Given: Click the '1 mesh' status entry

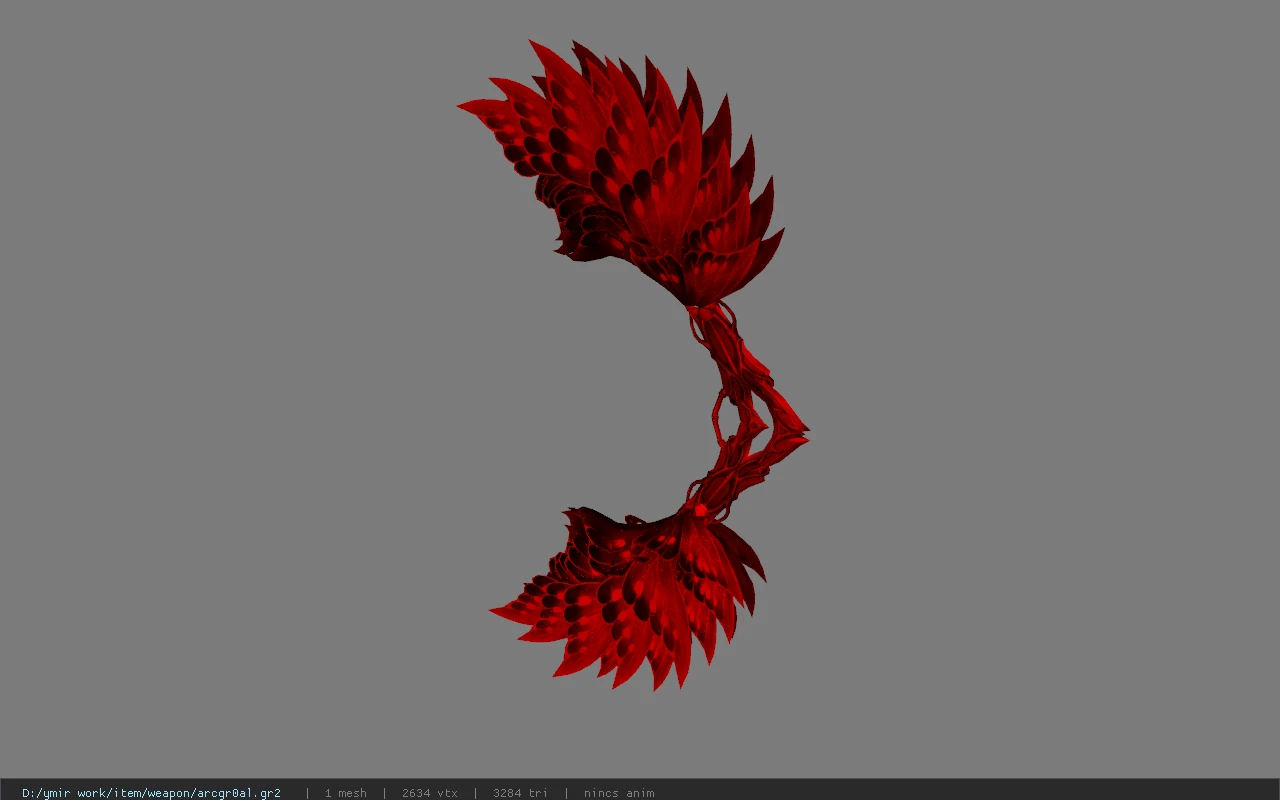Looking at the screenshot, I should point(345,793).
